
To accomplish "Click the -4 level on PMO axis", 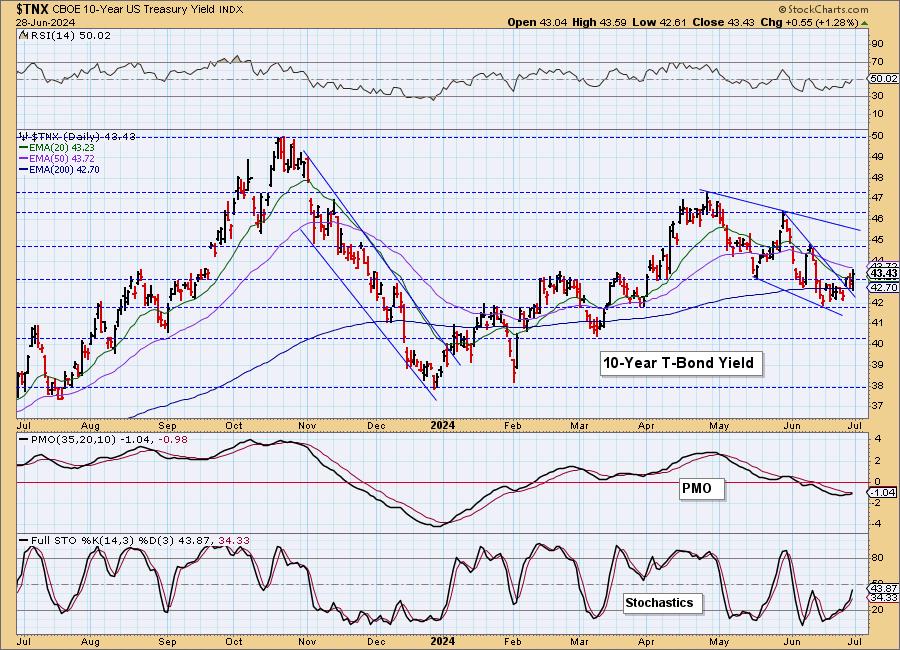I will point(876,524).
